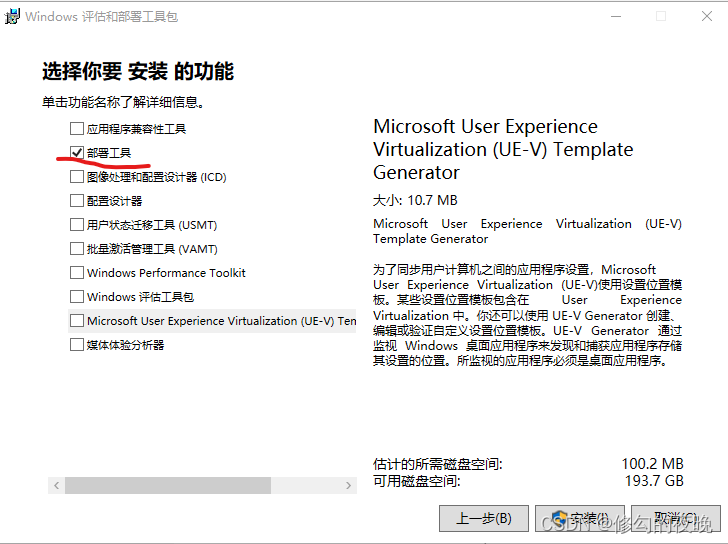Click the 应用程序兼容性工具 feature name
The height and width of the screenshot is (544, 728).
(x=136, y=129)
